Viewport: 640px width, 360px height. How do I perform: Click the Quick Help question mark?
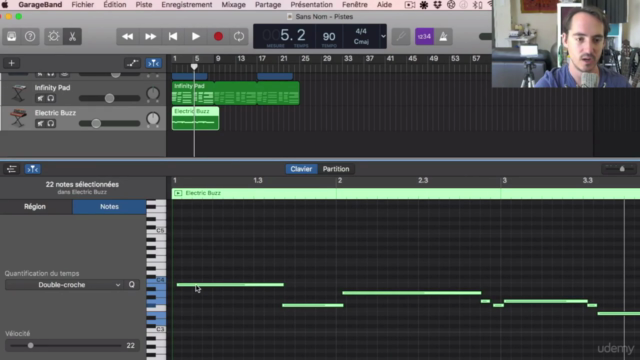[30, 36]
